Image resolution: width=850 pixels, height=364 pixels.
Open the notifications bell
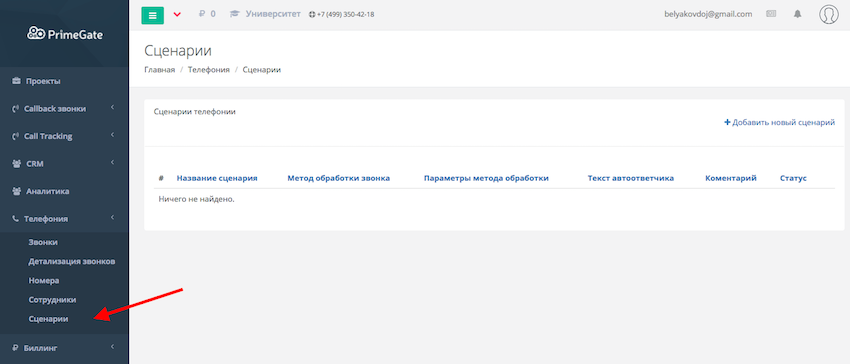click(x=797, y=15)
